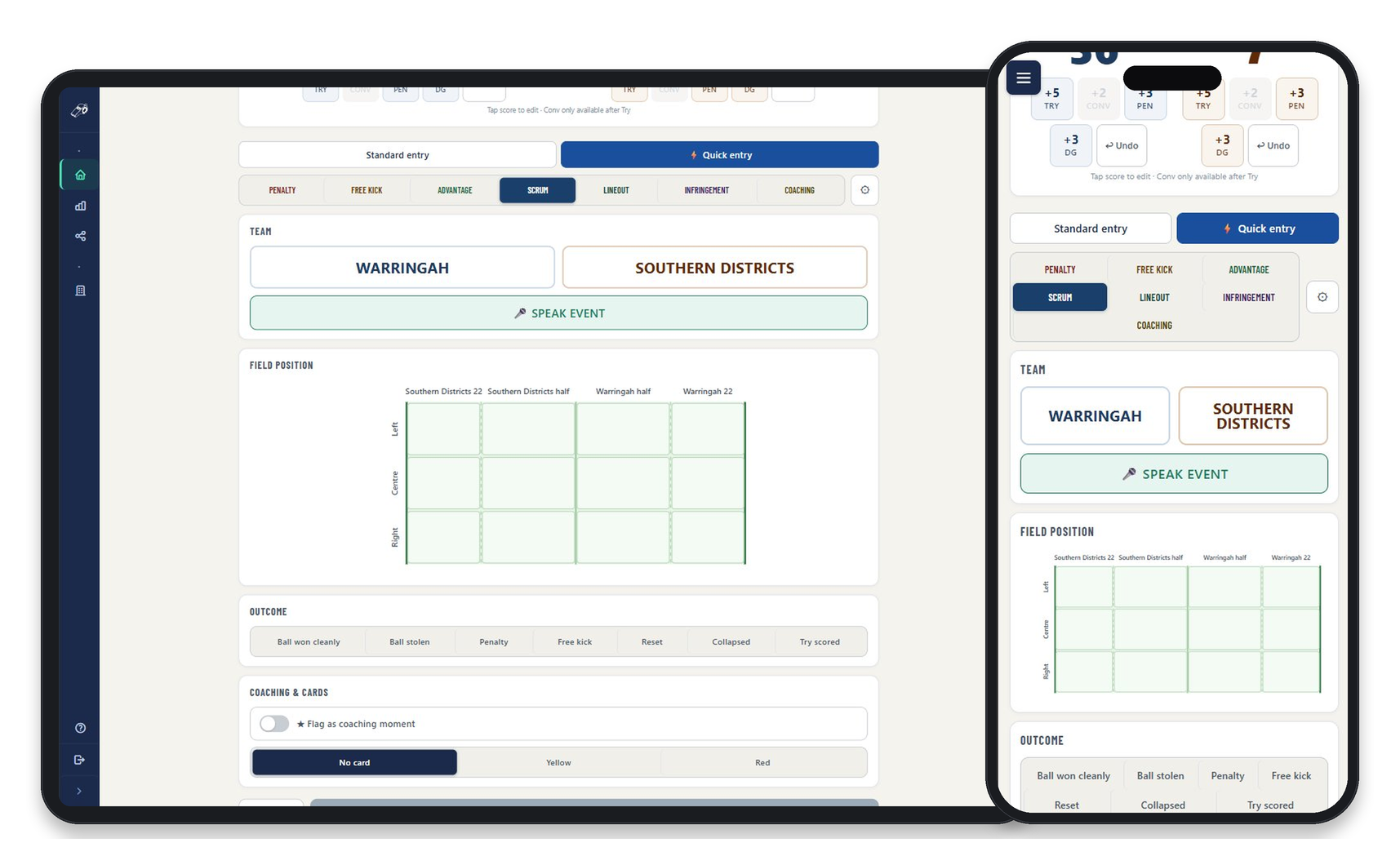
Task: Pick 'Try scored' outcome on tablet
Action: [820, 642]
